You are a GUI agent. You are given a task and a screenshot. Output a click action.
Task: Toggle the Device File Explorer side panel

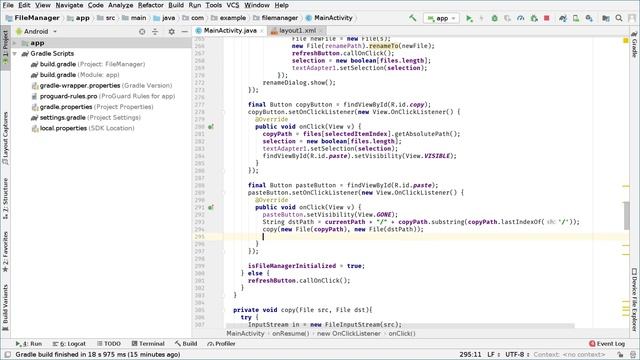click(x=634, y=299)
